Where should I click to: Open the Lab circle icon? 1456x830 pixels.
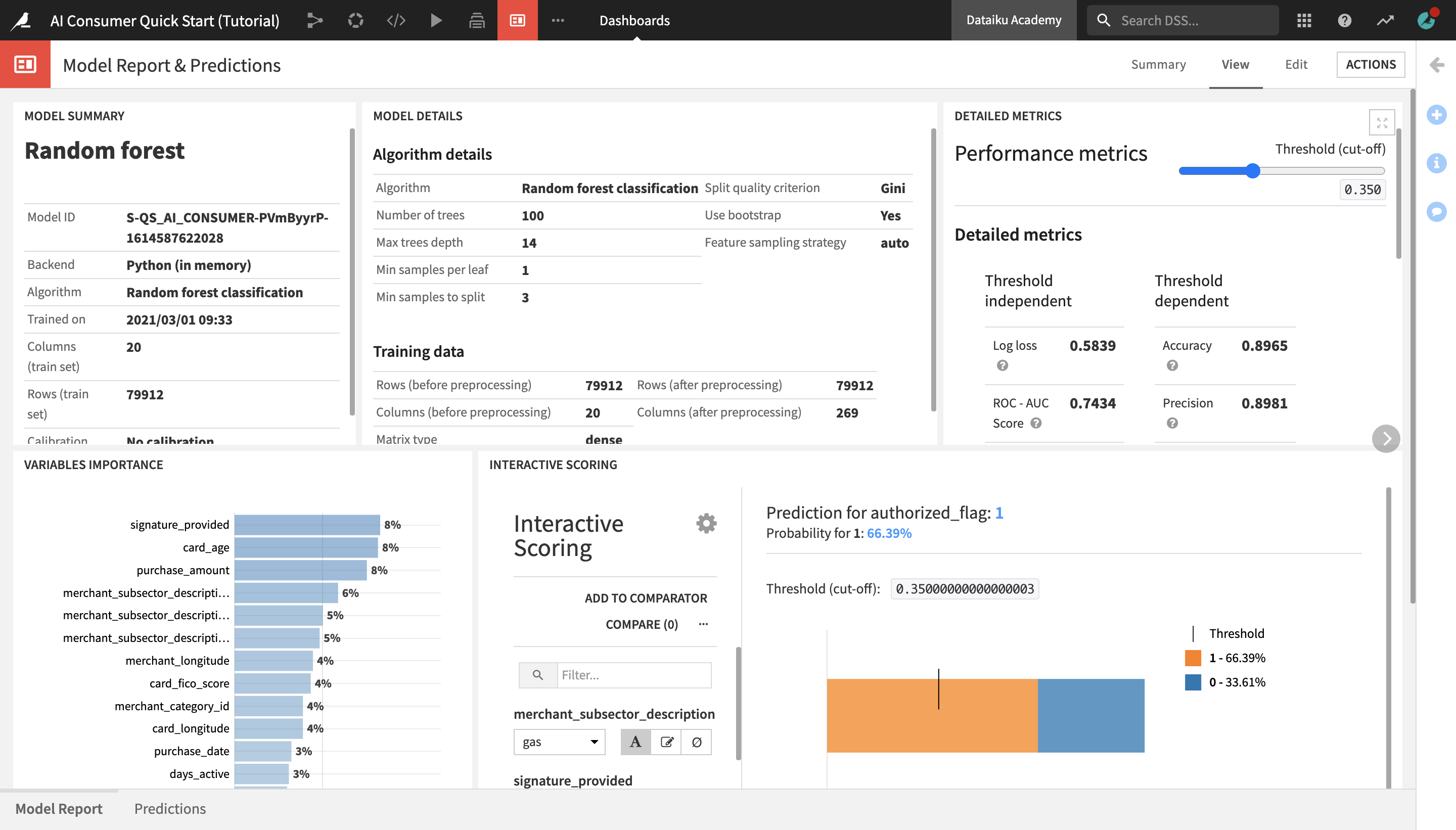[356, 21]
